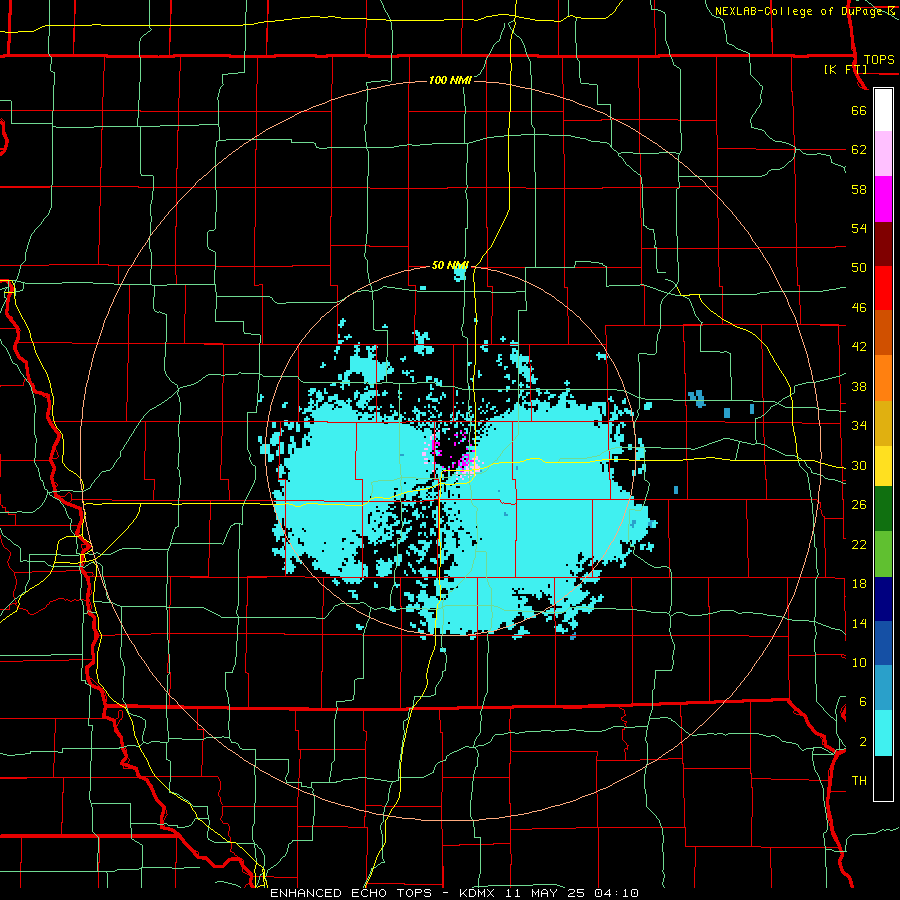Viewport: 900px width, 900px height.
Task: Select the 54 legend value
Action: coord(859,228)
